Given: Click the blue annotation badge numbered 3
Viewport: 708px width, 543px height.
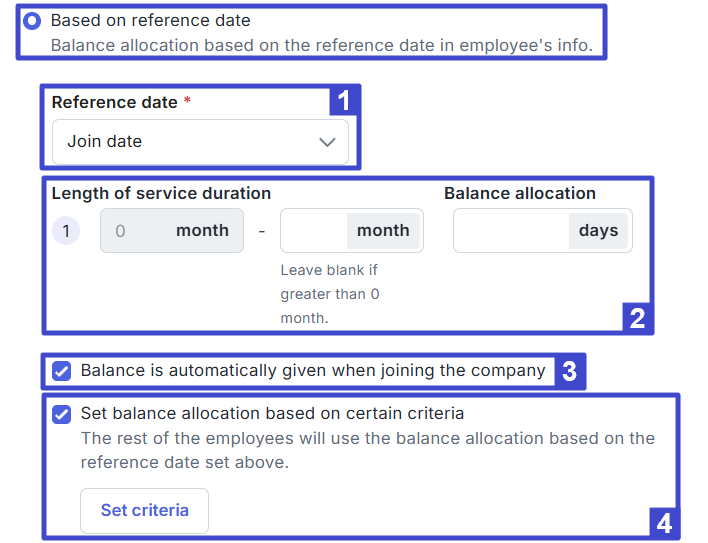Looking at the screenshot, I should coord(569,372).
